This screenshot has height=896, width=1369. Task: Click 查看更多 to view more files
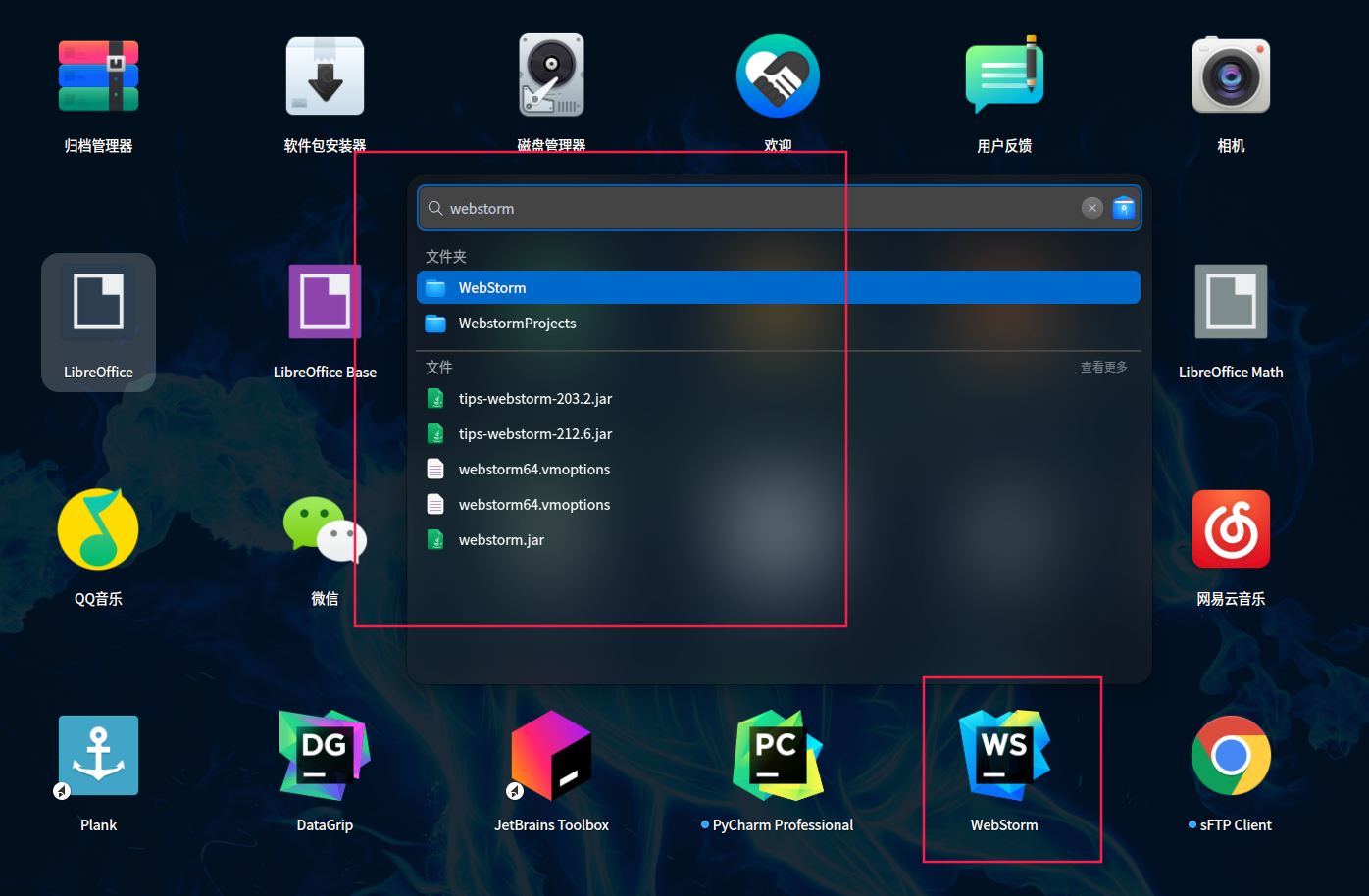(1103, 367)
